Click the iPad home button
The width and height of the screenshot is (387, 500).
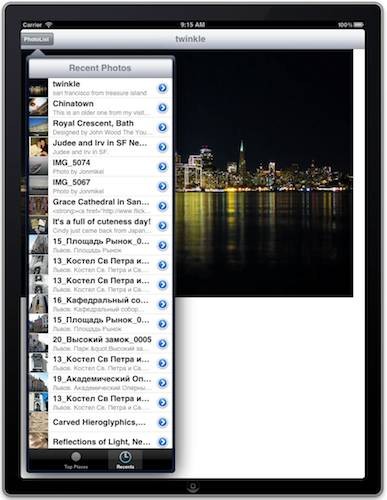click(193, 486)
